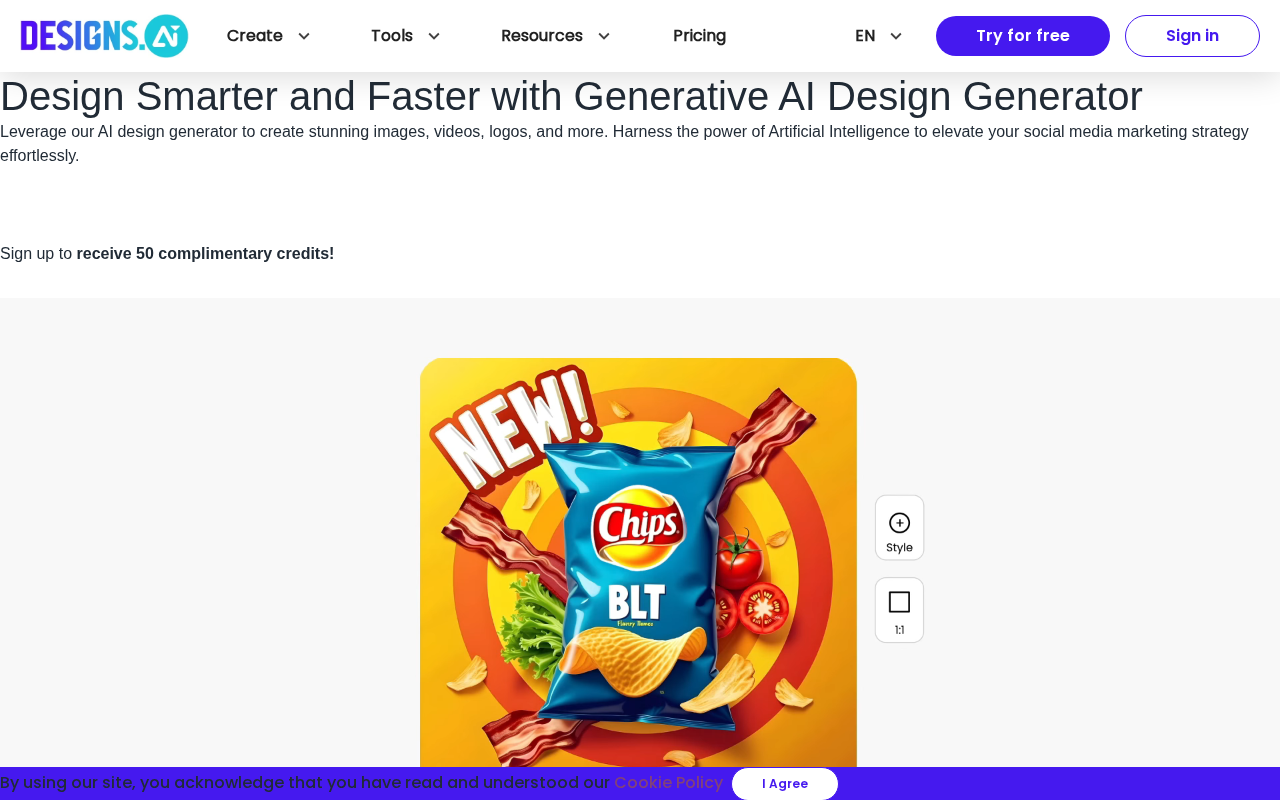Click the Designs.AI logo
This screenshot has height=800, width=1280.
[x=104, y=36]
